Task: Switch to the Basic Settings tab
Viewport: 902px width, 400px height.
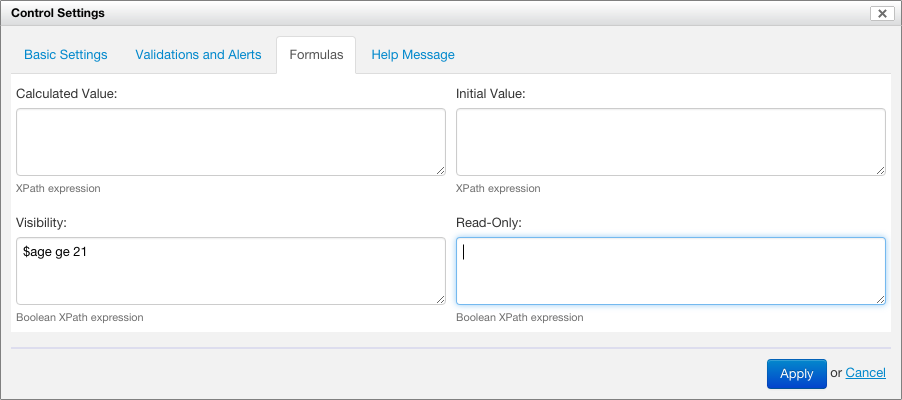Action: (66, 55)
